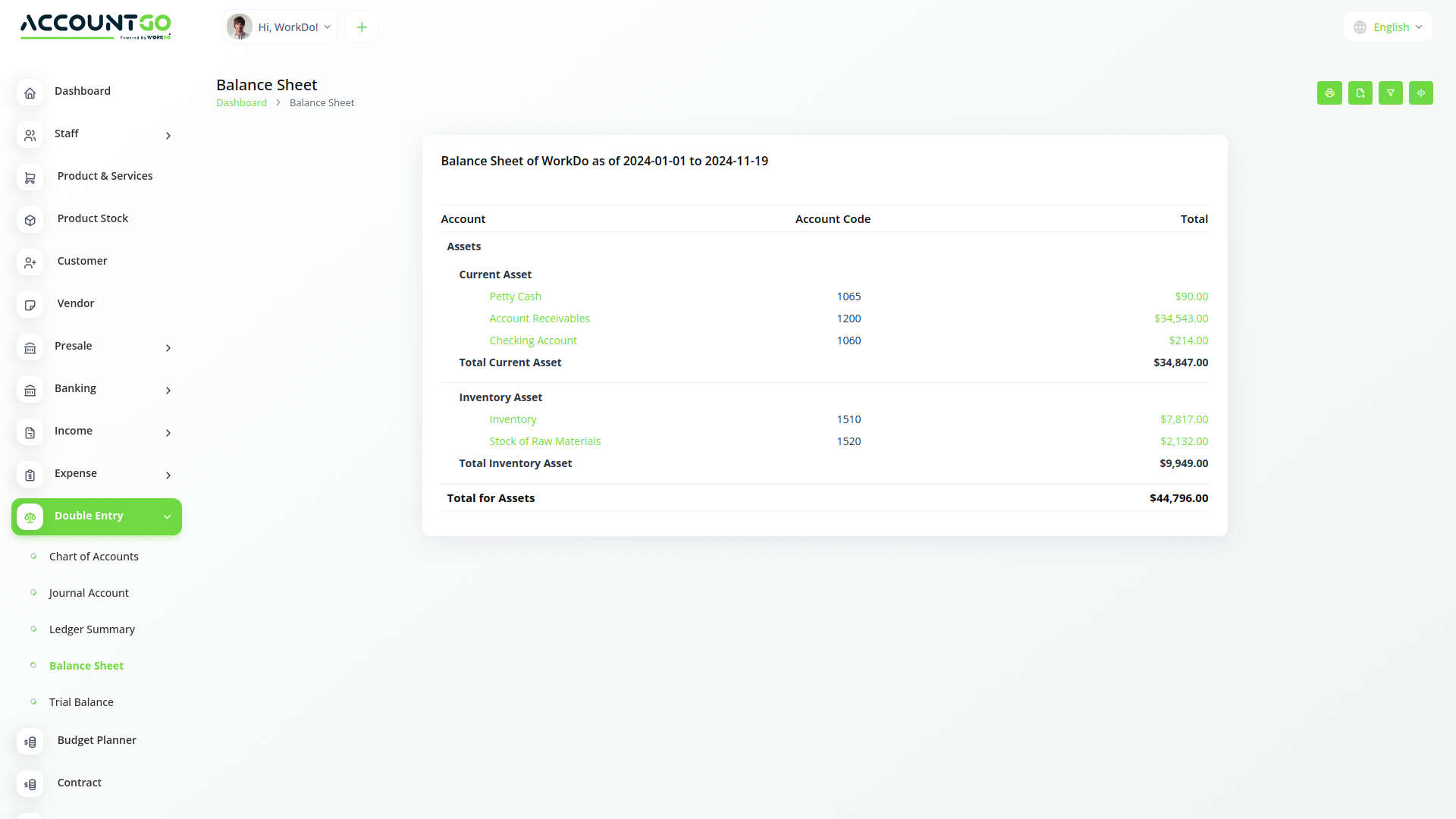Click the Print balance sheet icon
1456x819 pixels.
(1329, 93)
